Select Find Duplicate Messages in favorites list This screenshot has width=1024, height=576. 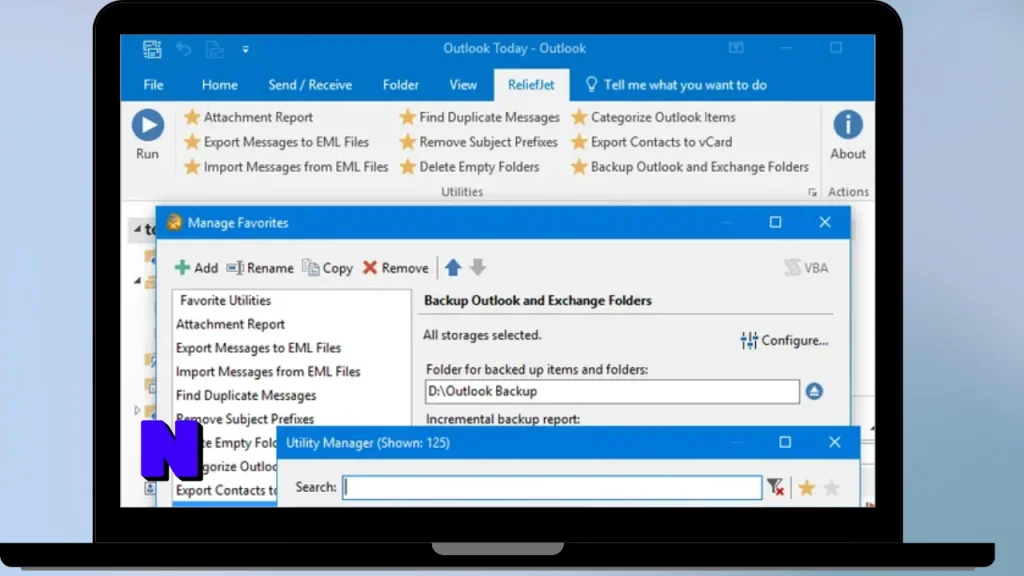point(246,396)
